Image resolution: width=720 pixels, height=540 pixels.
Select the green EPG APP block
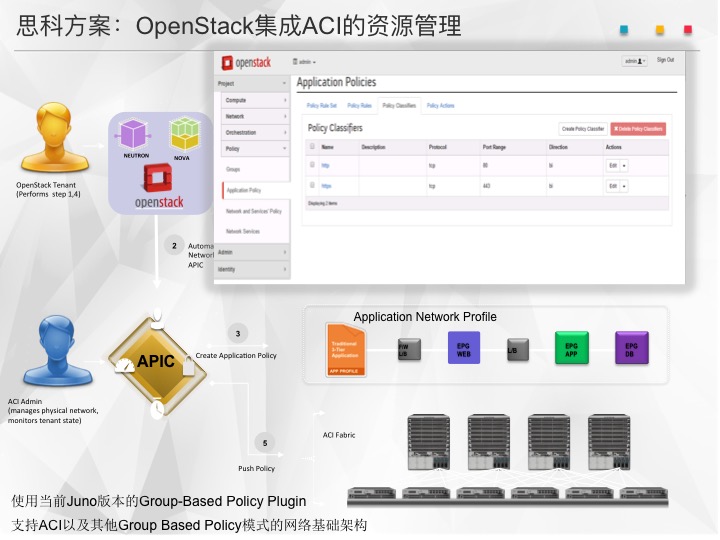[x=572, y=348]
